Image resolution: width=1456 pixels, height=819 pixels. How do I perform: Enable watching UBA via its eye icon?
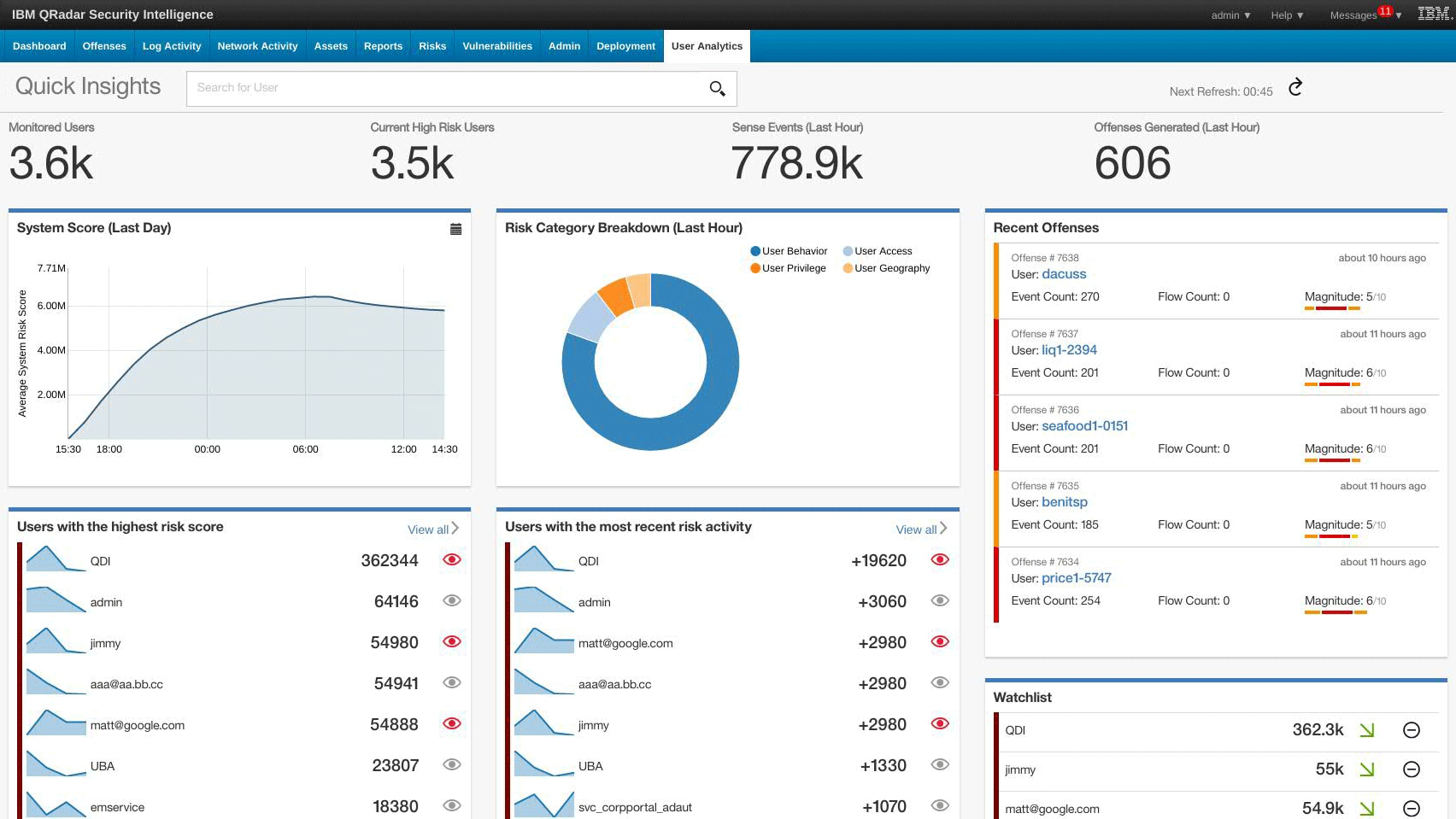coord(452,765)
